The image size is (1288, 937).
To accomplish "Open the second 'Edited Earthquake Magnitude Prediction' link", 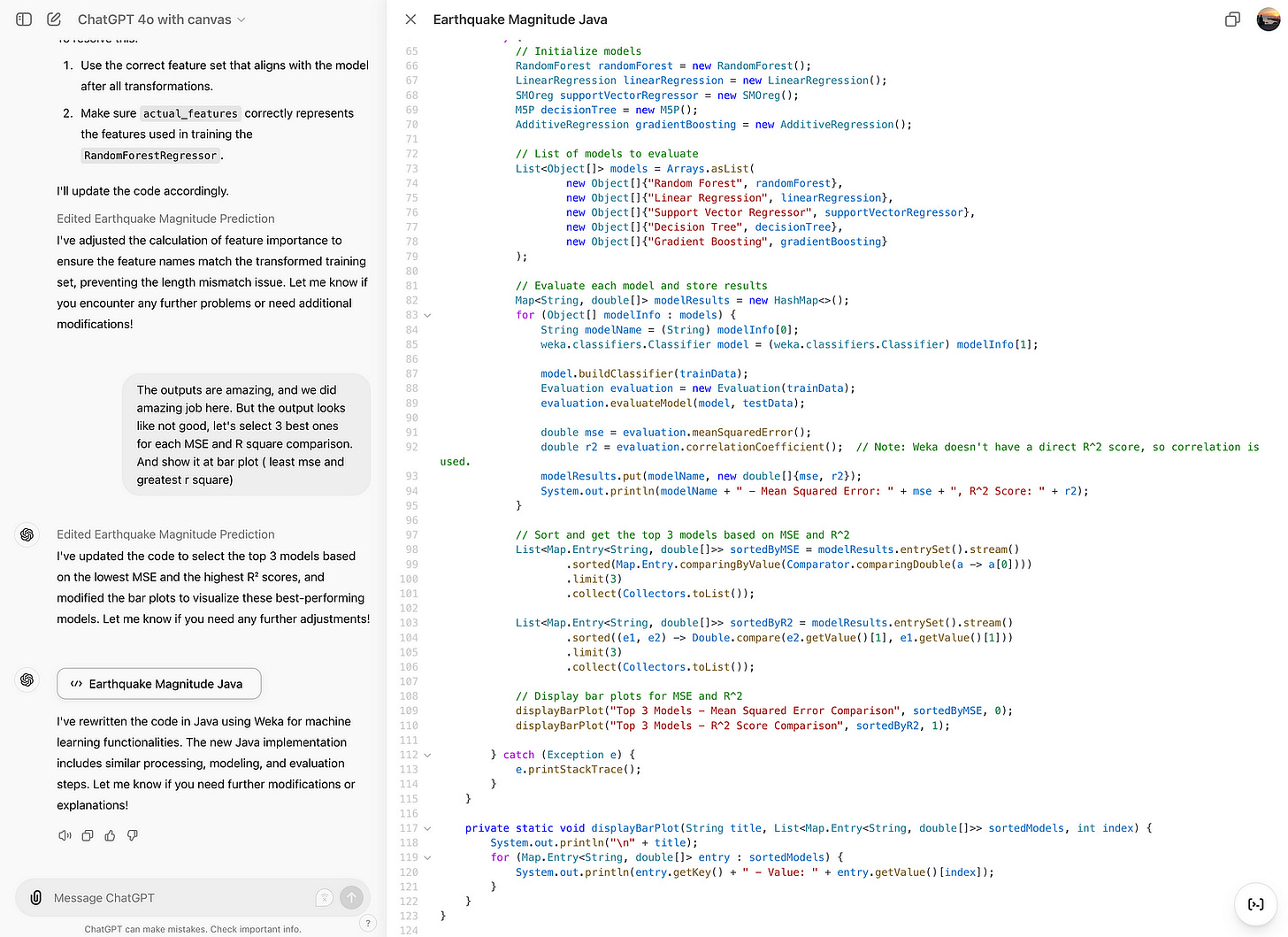I will click(165, 534).
